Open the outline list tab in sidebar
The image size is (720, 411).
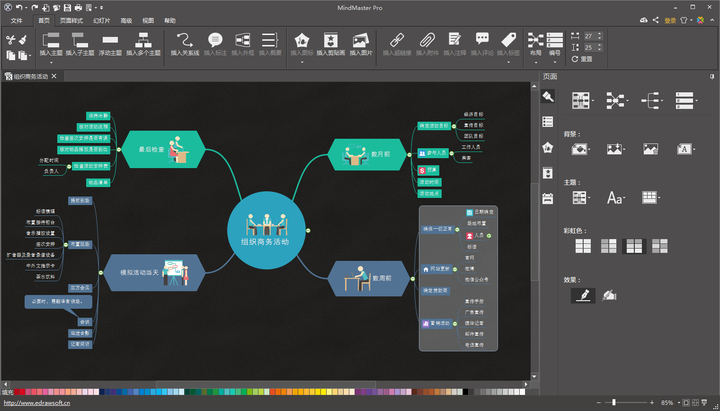pos(547,122)
